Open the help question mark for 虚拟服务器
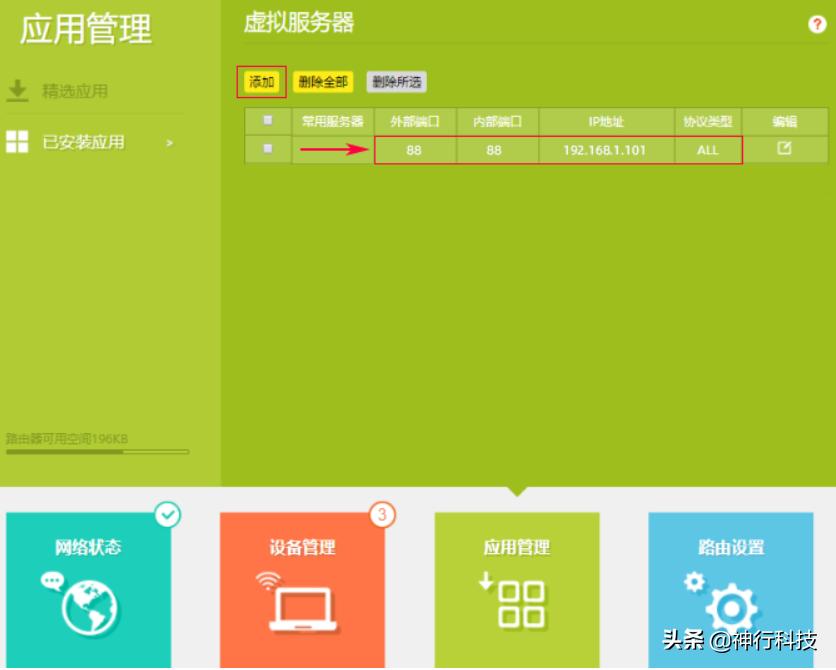This screenshot has height=670, width=836. click(819, 24)
